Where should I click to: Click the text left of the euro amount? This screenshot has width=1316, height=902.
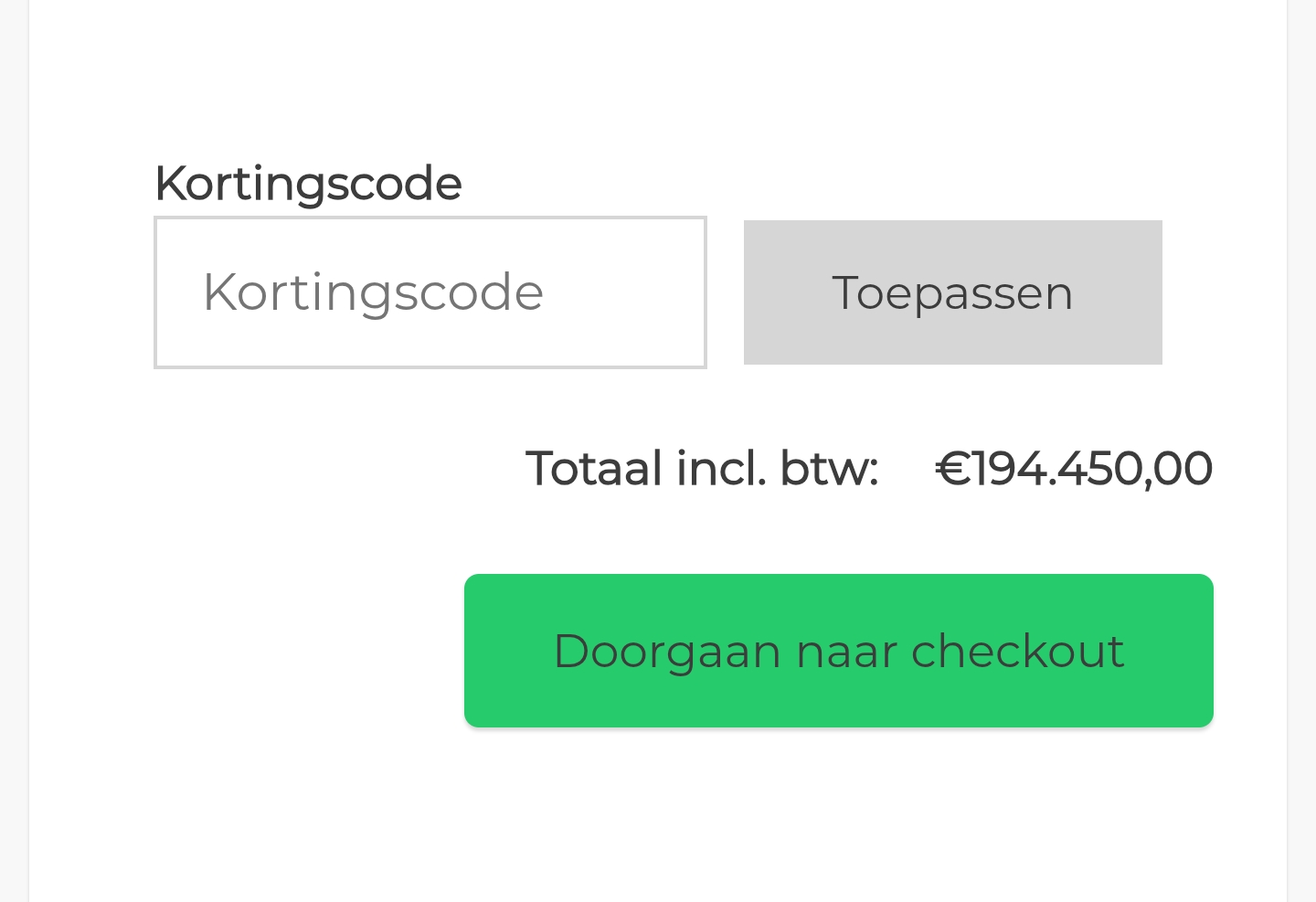coord(701,469)
